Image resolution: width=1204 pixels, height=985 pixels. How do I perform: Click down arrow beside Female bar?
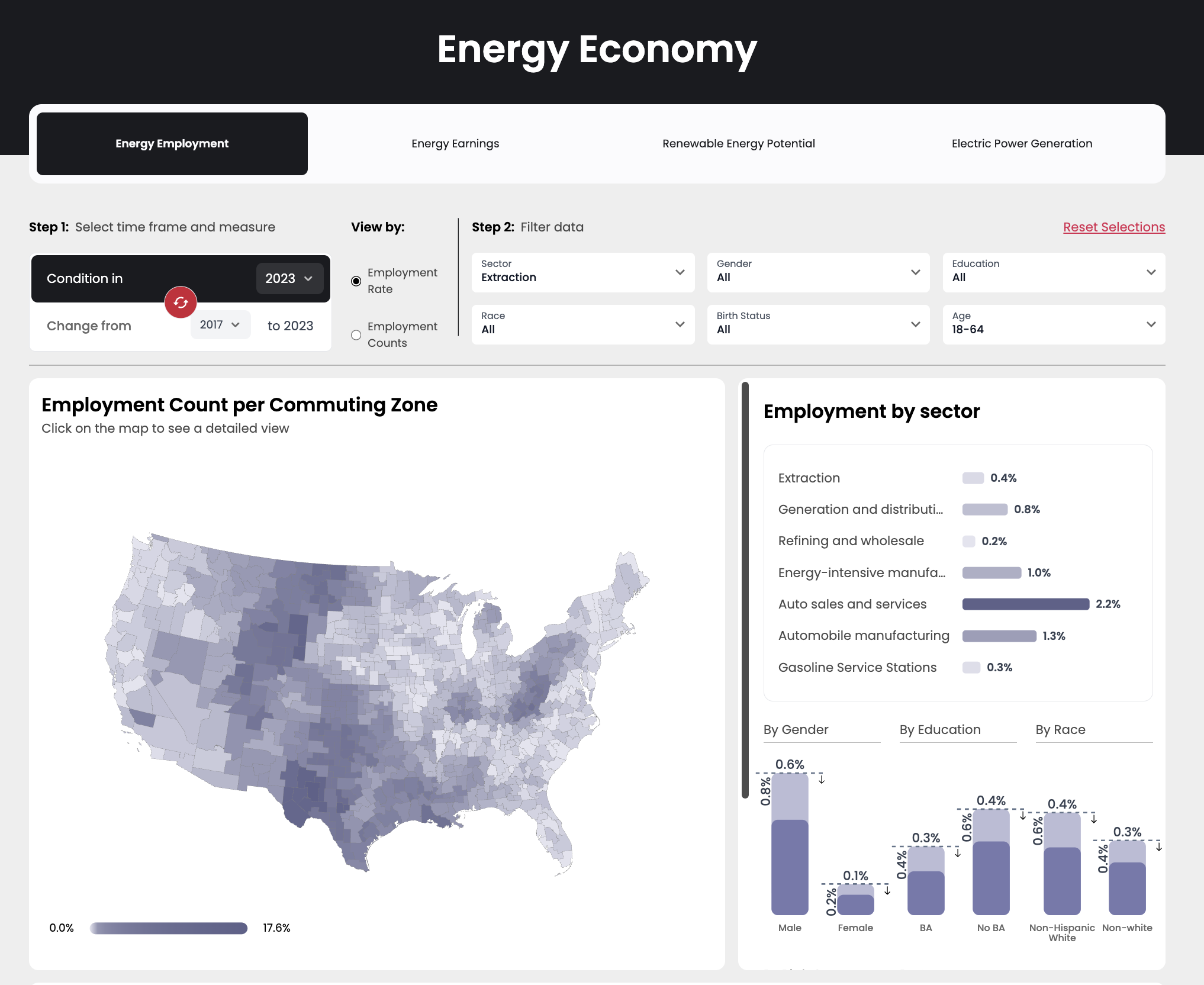pos(887,890)
